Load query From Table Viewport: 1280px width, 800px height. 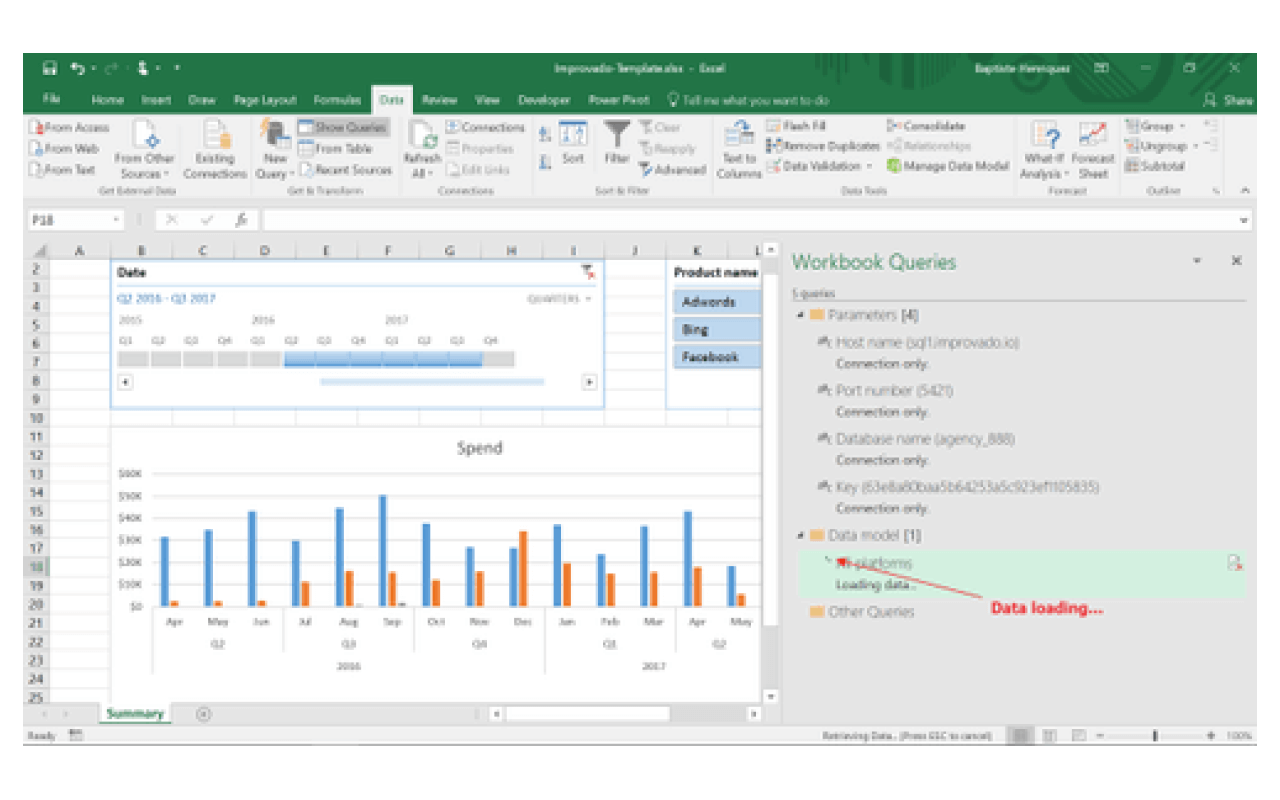[335, 149]
